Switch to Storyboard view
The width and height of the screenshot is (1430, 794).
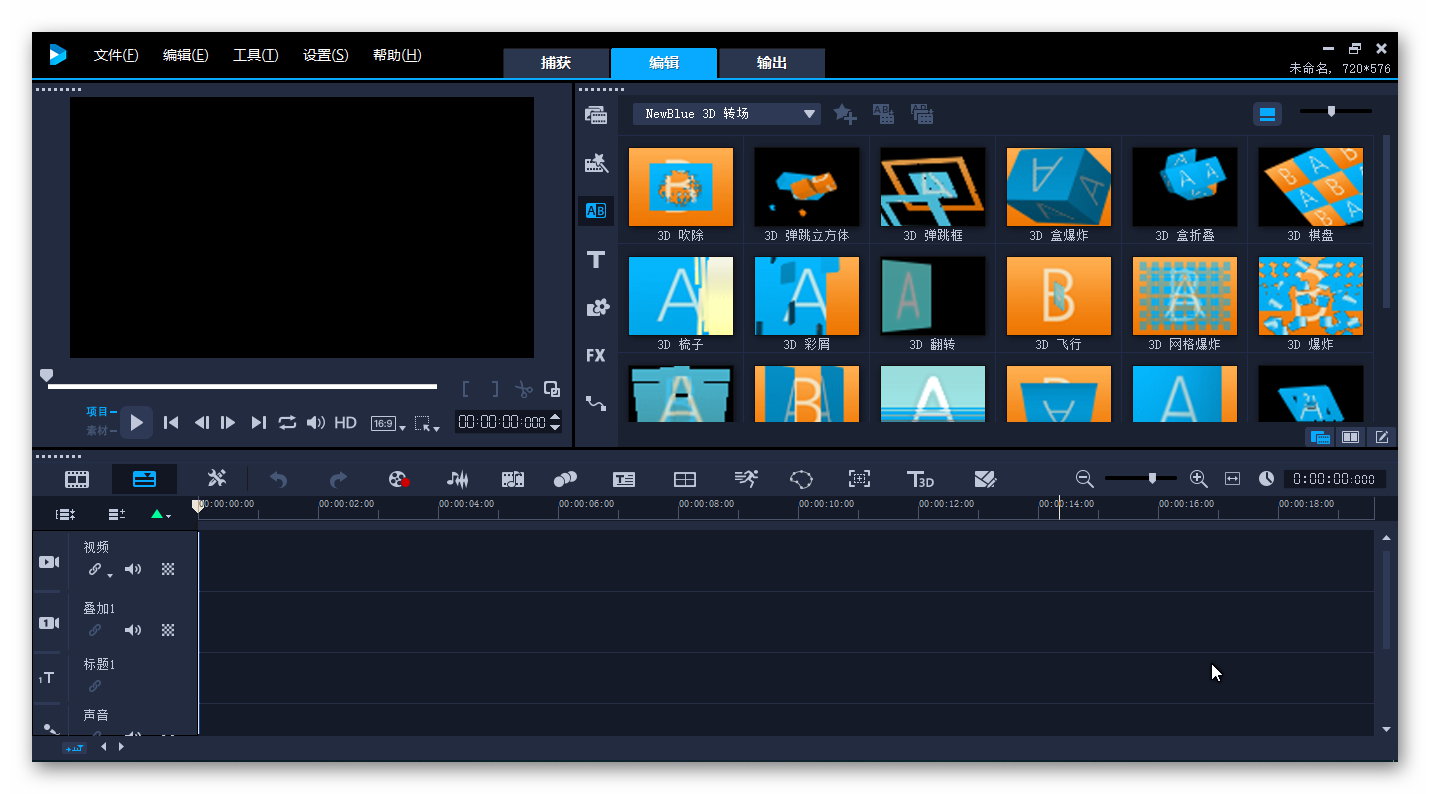(77, 479)
